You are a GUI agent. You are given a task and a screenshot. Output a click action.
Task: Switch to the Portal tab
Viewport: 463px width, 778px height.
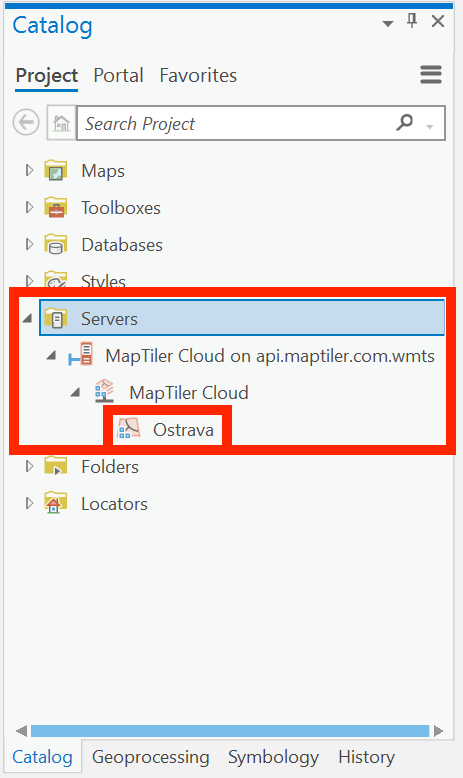[x=118, y=75]
